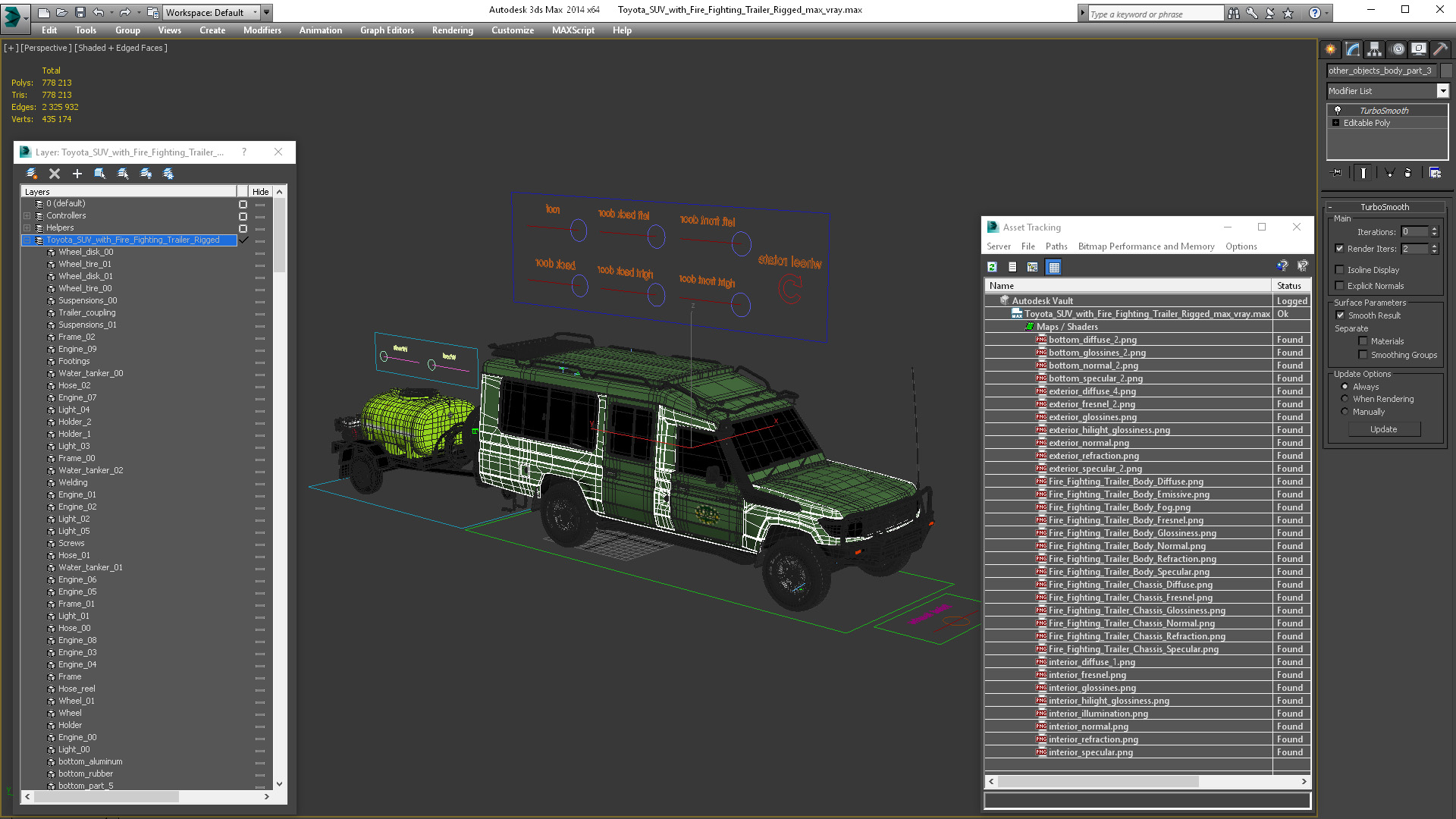Screen dimensions: 1456x819
Task: Open the Create command panel tab
Action: [1331, 49]
